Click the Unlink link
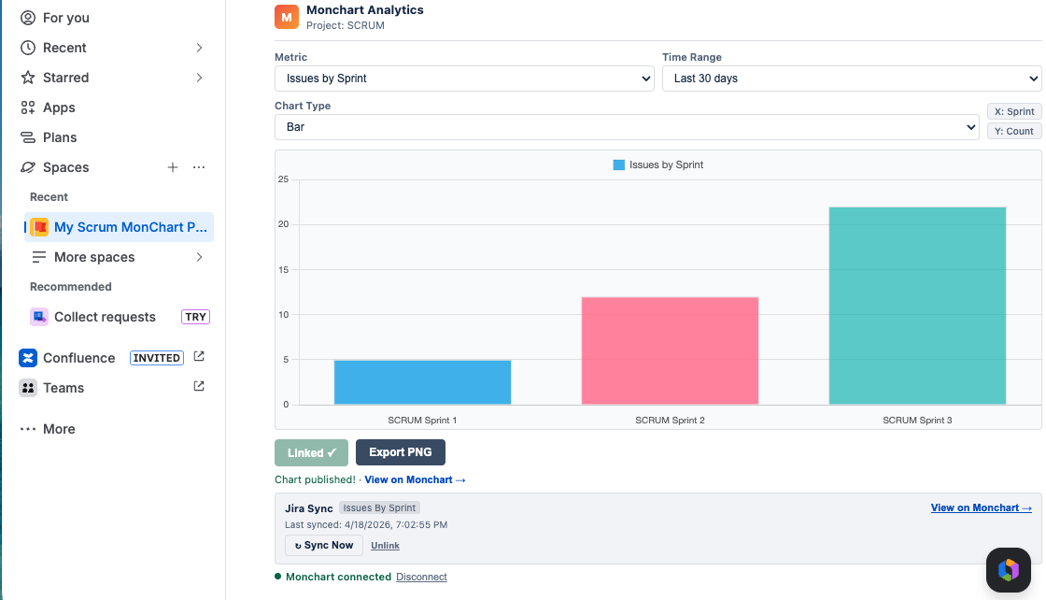The height and width of the screenshot is (600, 1046). pyautogui.click(x=385, y=546)
